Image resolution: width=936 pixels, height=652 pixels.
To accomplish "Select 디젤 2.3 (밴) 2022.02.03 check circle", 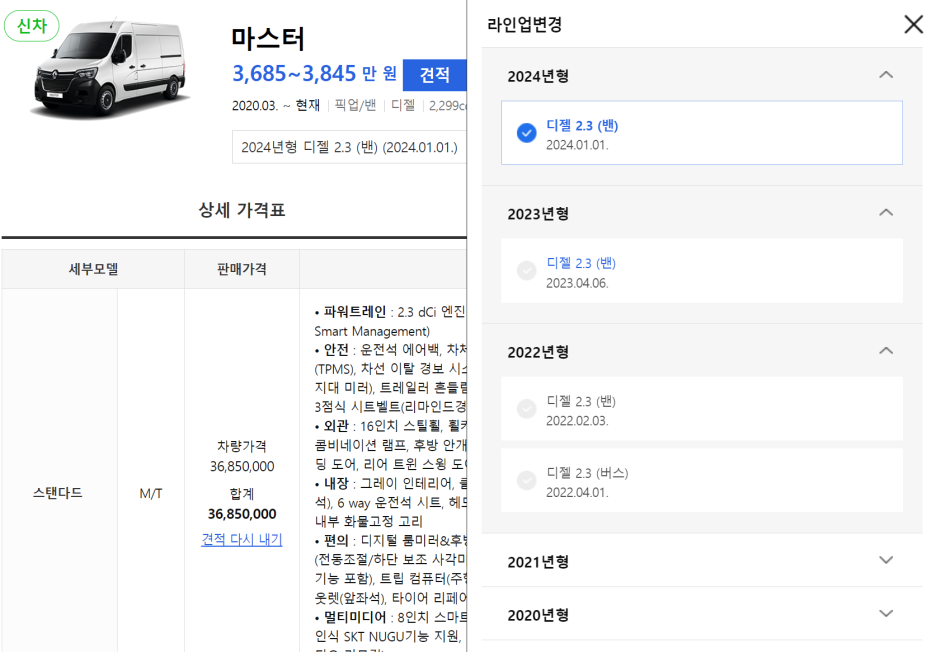I will point(526,409).
